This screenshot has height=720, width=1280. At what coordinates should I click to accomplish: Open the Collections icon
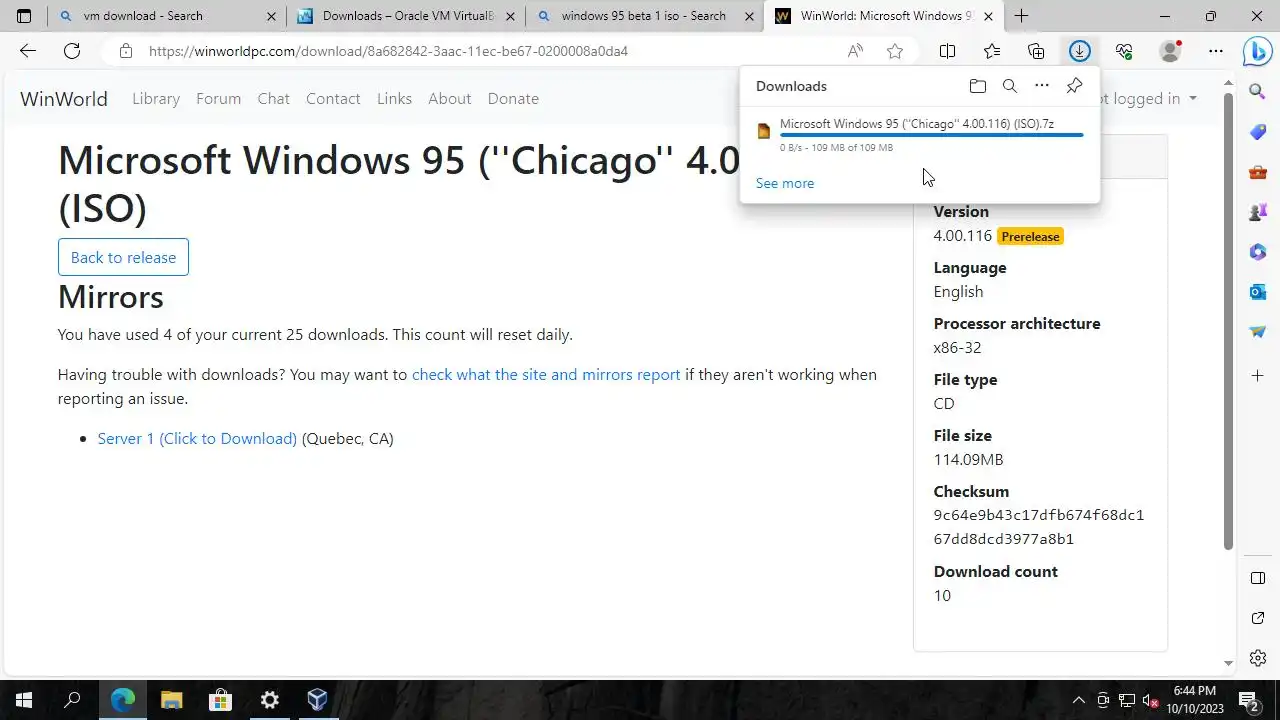pyautogui.click(x=1036, y=51)
